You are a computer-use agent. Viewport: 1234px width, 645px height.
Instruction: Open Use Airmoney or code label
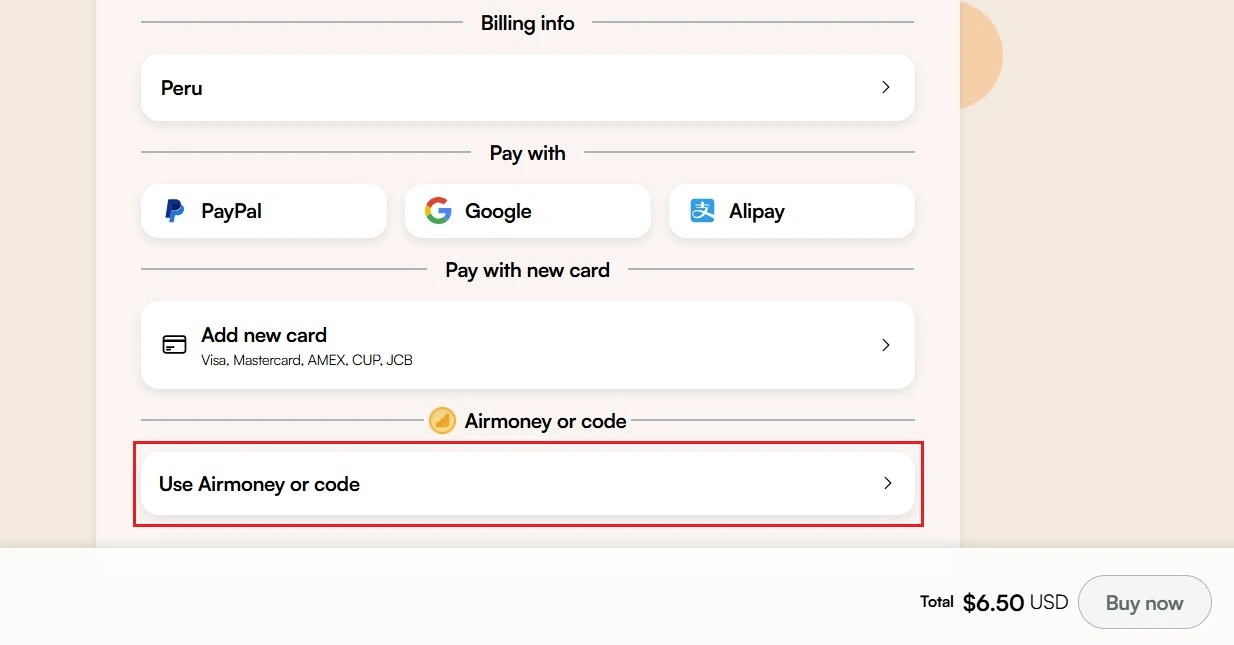pos(259,484)
